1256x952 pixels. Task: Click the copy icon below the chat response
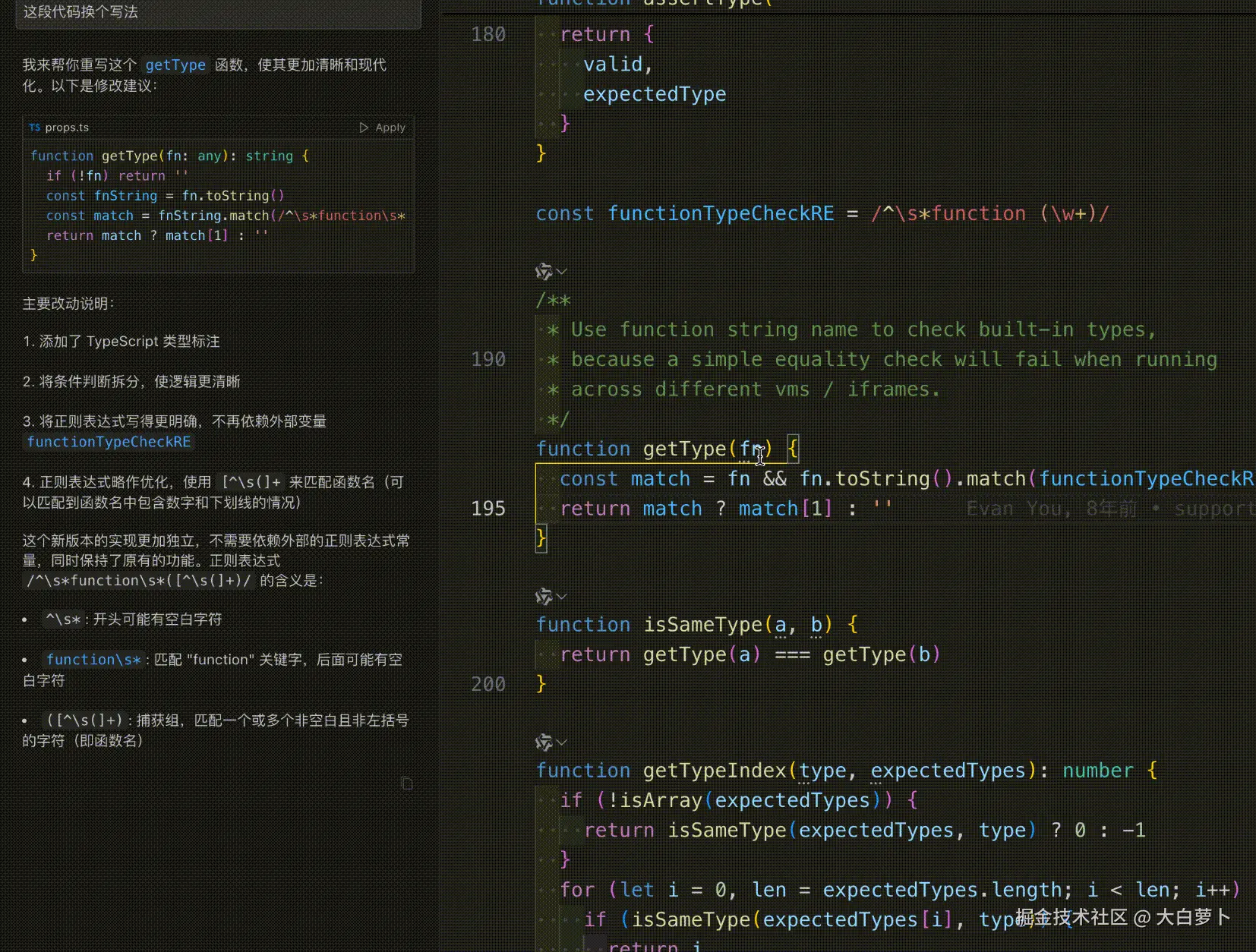click(408, 783)
